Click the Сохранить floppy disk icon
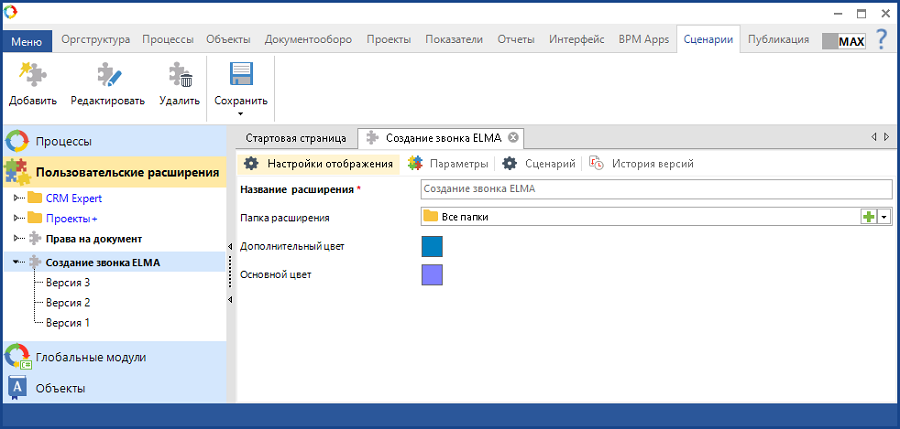900x429 pixels. 241,76
